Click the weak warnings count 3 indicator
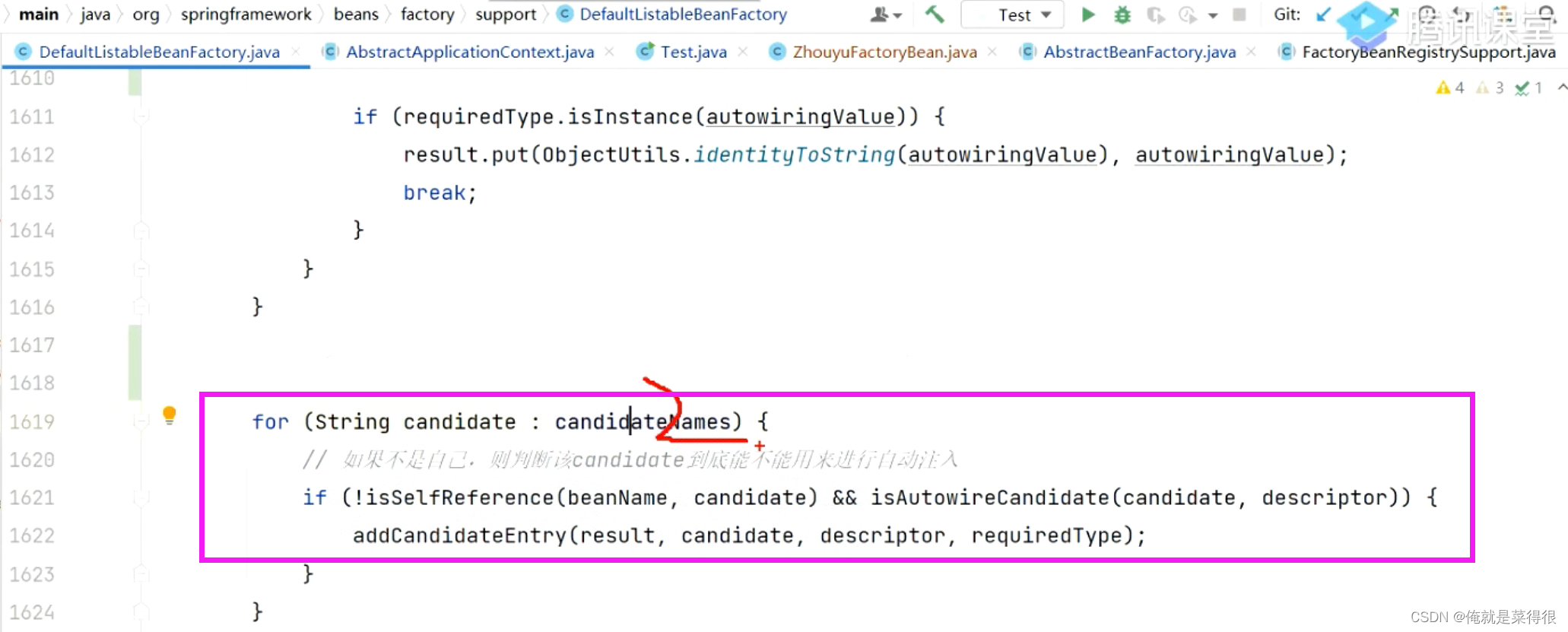 pyautogui.click(x=1490, y=88)
